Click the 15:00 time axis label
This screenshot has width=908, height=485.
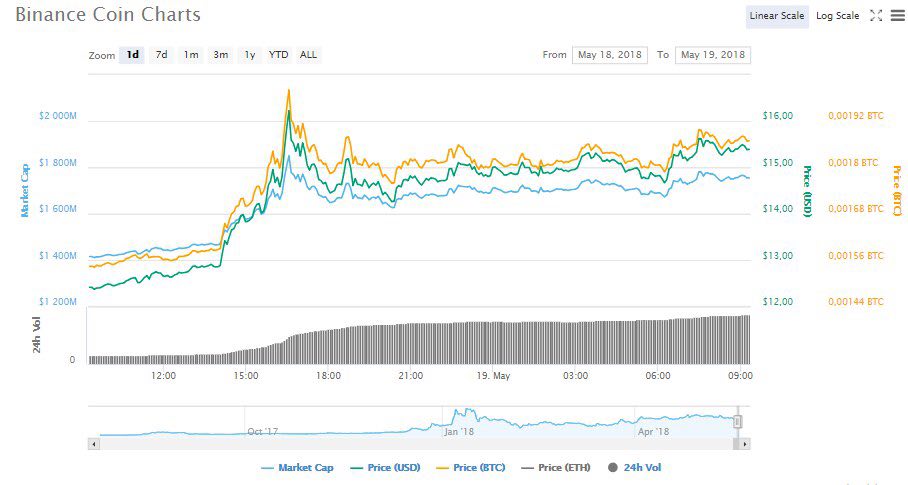click(246, 376)
